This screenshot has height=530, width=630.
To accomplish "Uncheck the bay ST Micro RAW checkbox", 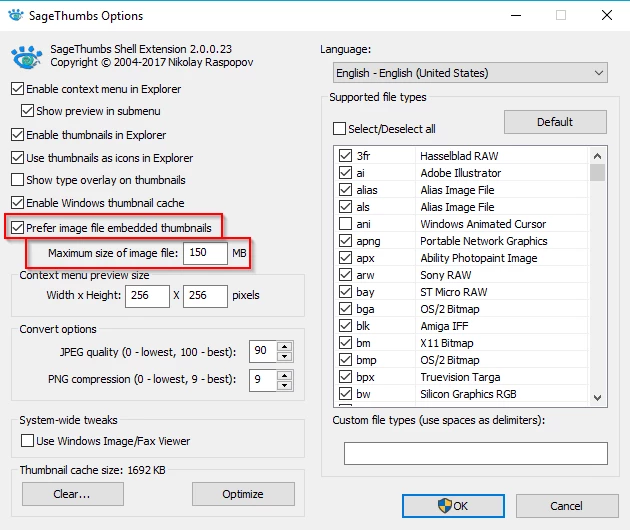I will (x=345, y=292).
